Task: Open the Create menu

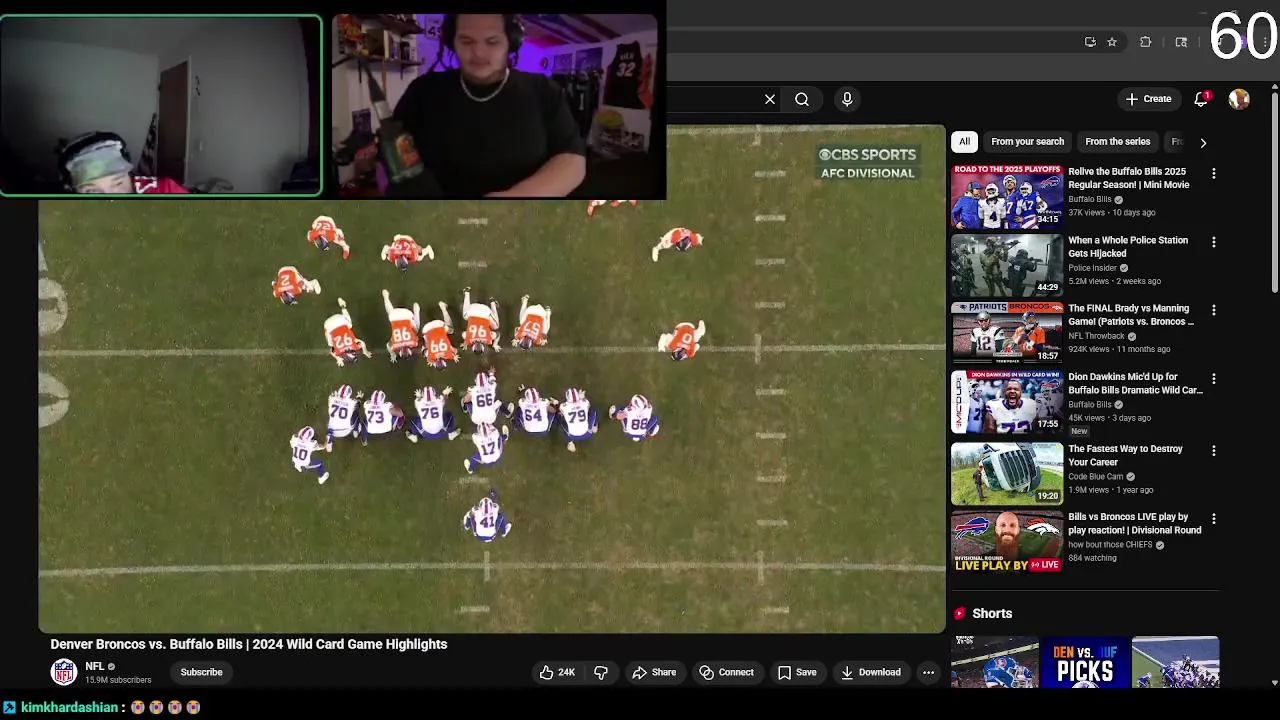Action: click(x=1148, y=99)
